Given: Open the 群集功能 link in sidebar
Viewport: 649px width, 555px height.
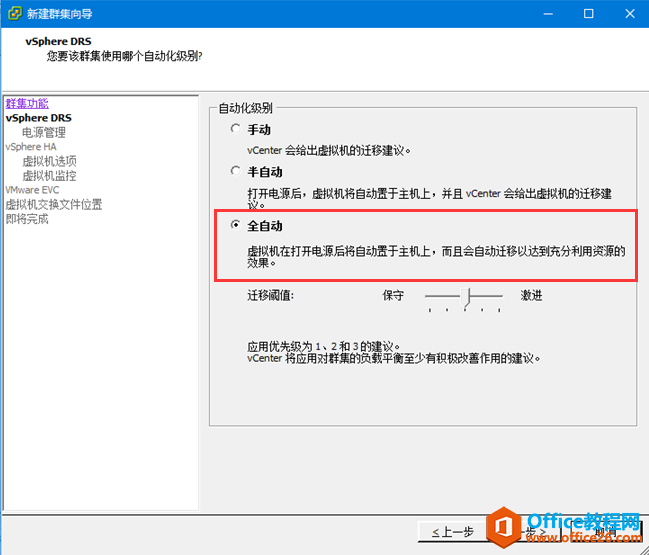Looking at the screenshot, I should pos(27,103).
